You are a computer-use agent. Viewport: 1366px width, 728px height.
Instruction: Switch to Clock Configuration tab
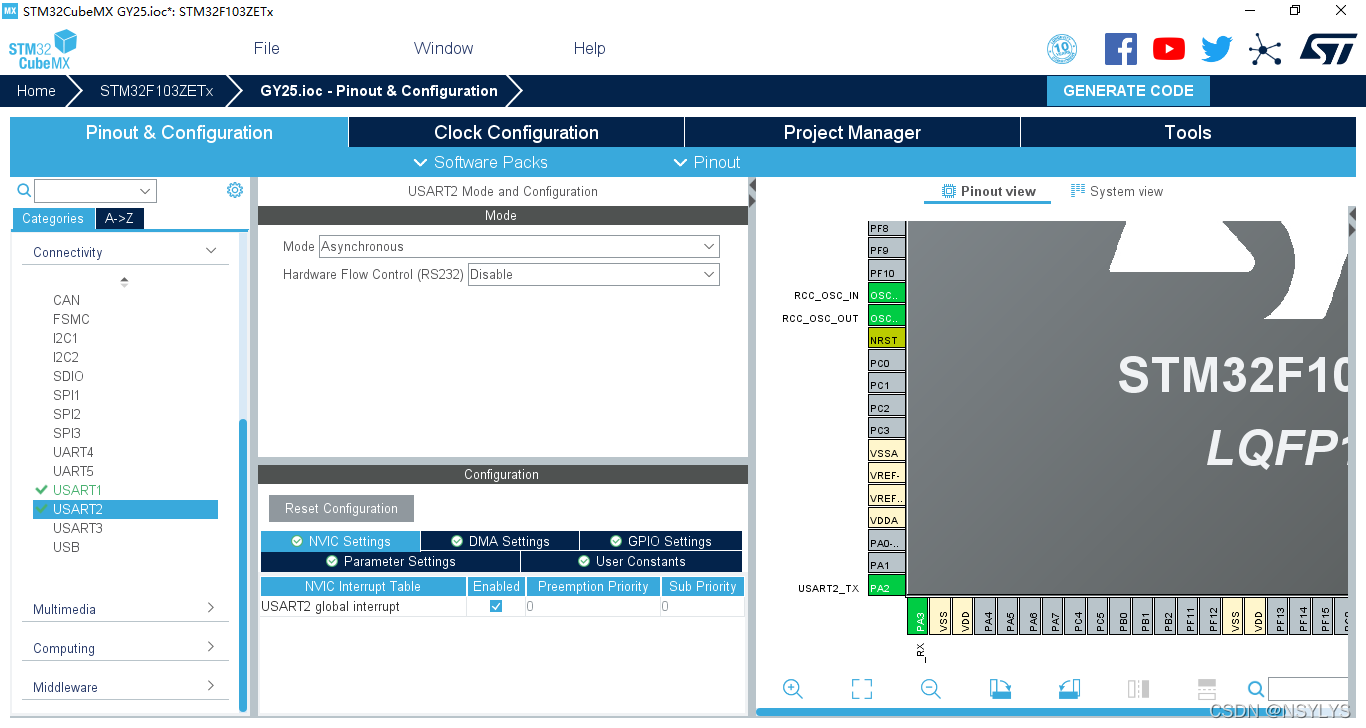pos(516,132)
